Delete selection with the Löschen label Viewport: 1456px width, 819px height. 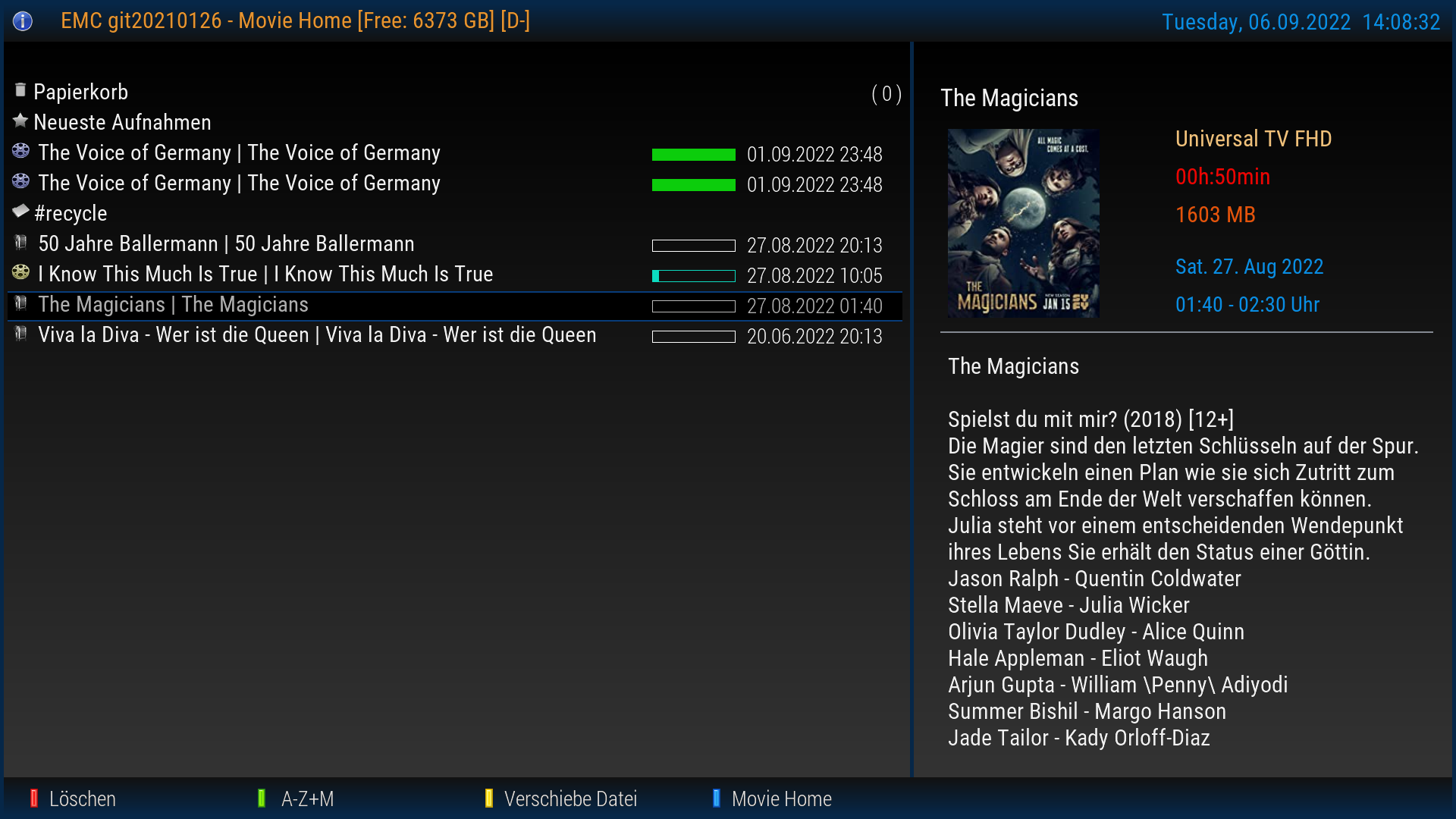83,799
